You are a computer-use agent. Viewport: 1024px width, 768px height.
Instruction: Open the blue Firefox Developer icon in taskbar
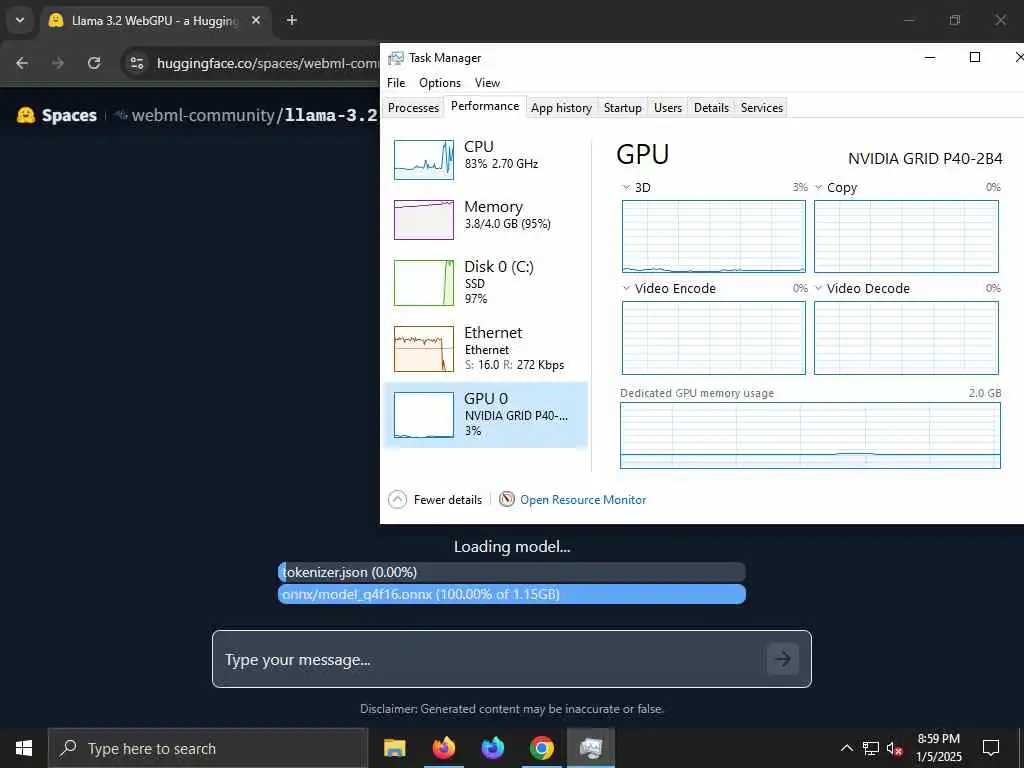492,748
